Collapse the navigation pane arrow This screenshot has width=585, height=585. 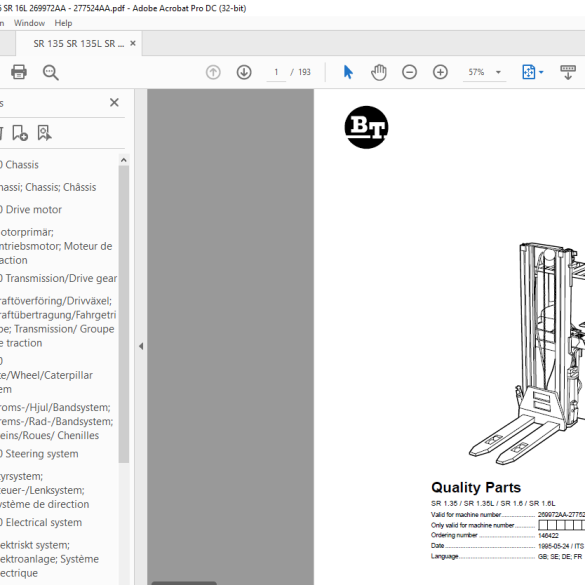click(141, 346)
